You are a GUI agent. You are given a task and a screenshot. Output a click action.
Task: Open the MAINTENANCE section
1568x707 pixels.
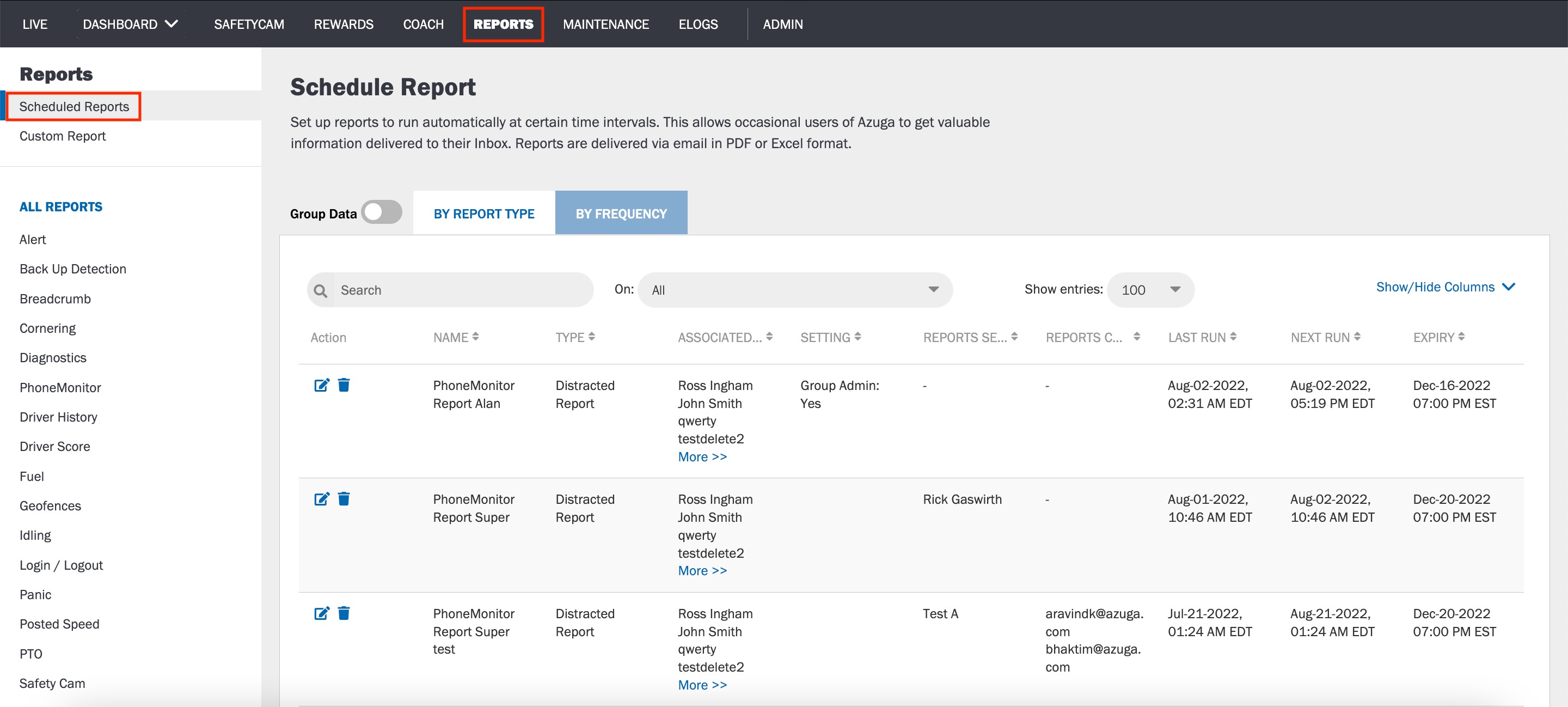(605, 25)
